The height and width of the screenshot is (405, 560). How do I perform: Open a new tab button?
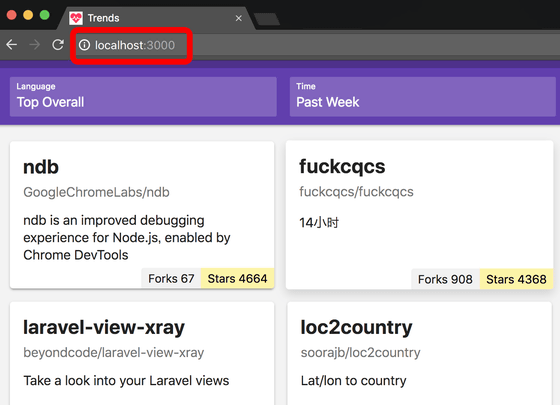tap(266, 19)
